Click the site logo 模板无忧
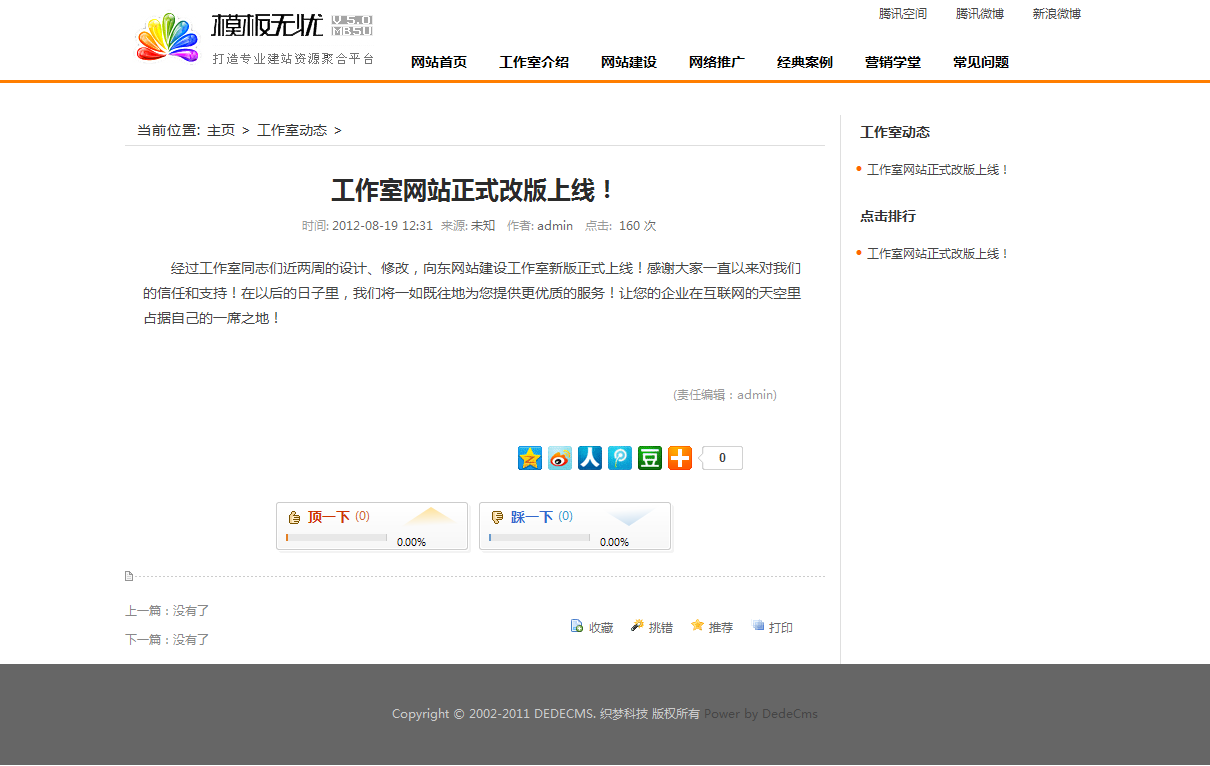This screenshot has height=766, width=1210. coord(255,40)
